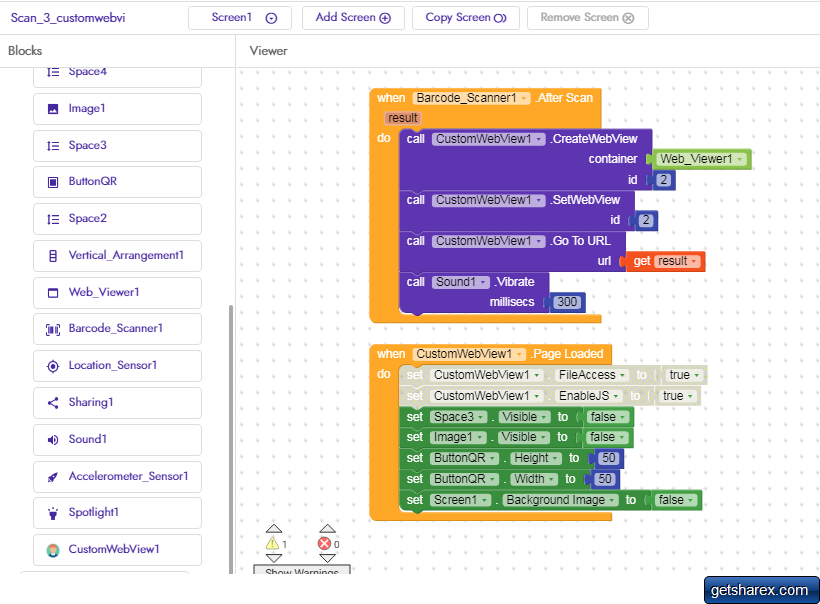Image resolution: width=820 pixels, height=604 pixels.
Task: Click the Remove Screen button
Action: (587, 18)
